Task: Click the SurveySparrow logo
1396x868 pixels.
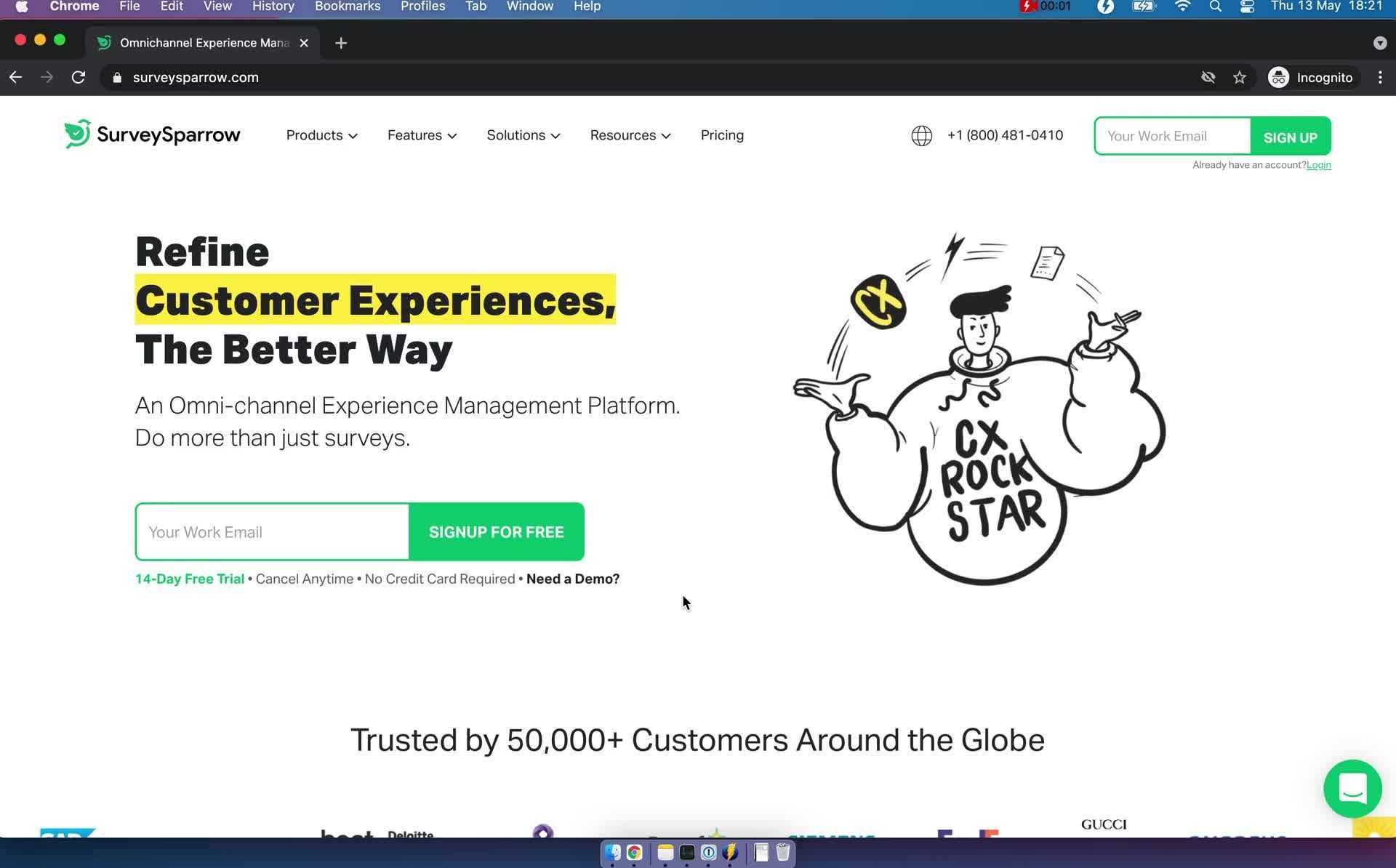Action: point(152,134)
